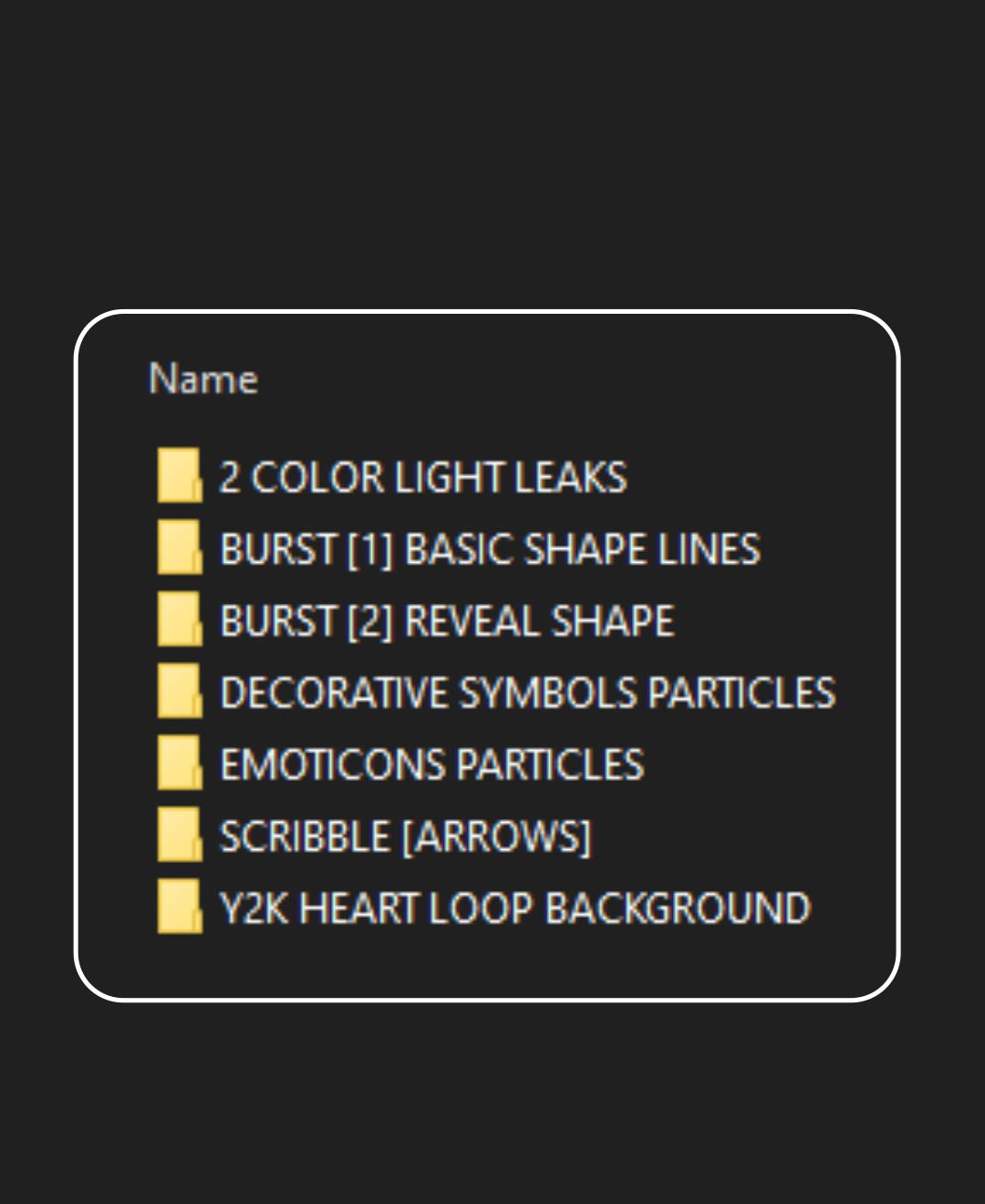
Task: Choose the heart loop background entry text
Action: [x=514, y=909]
